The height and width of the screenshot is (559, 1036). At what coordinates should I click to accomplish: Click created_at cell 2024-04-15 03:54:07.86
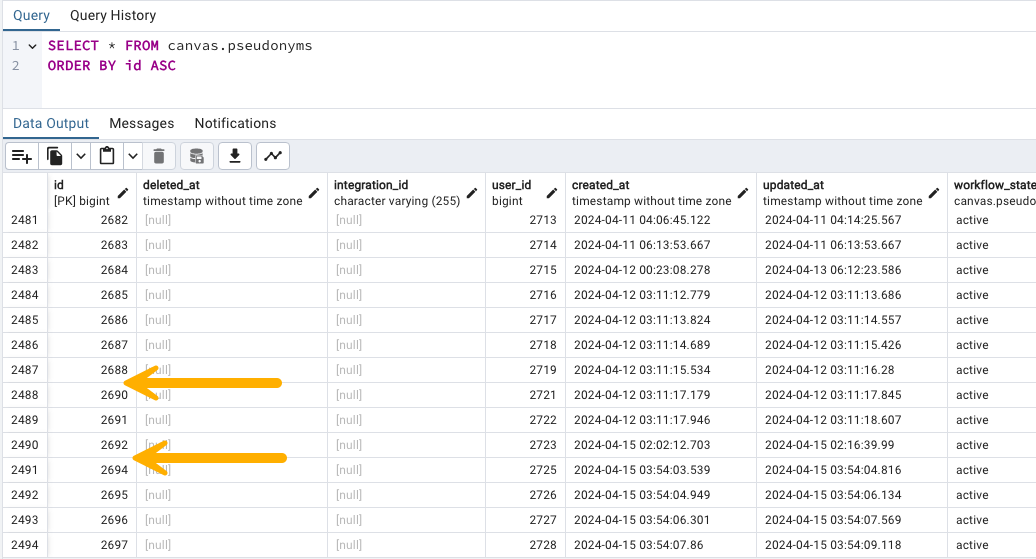pyautogui.click(x=661, y=545)
